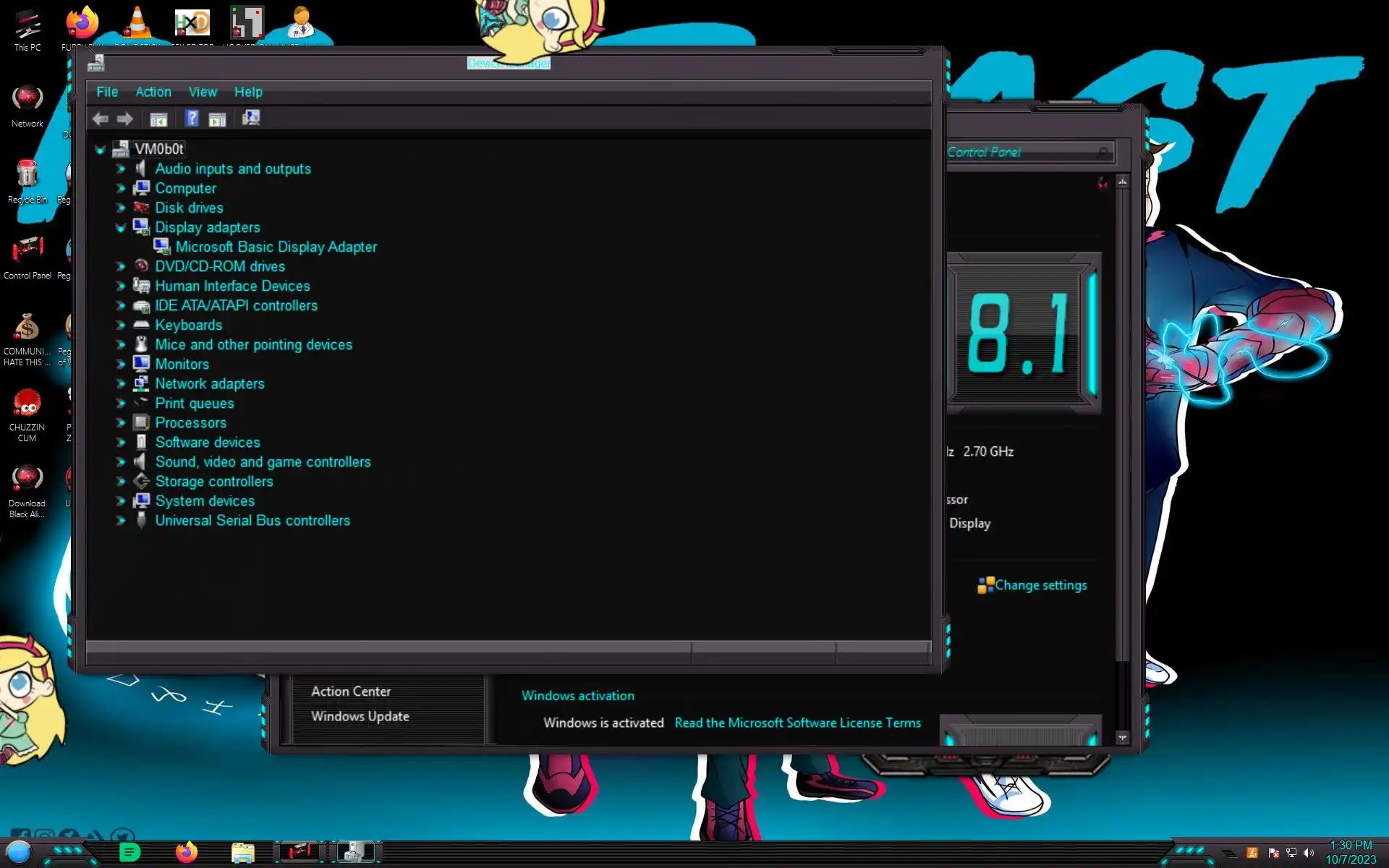Screen dimensions: 1389x868
Task: Click the Change settings link
Action: pos(1040,585)
